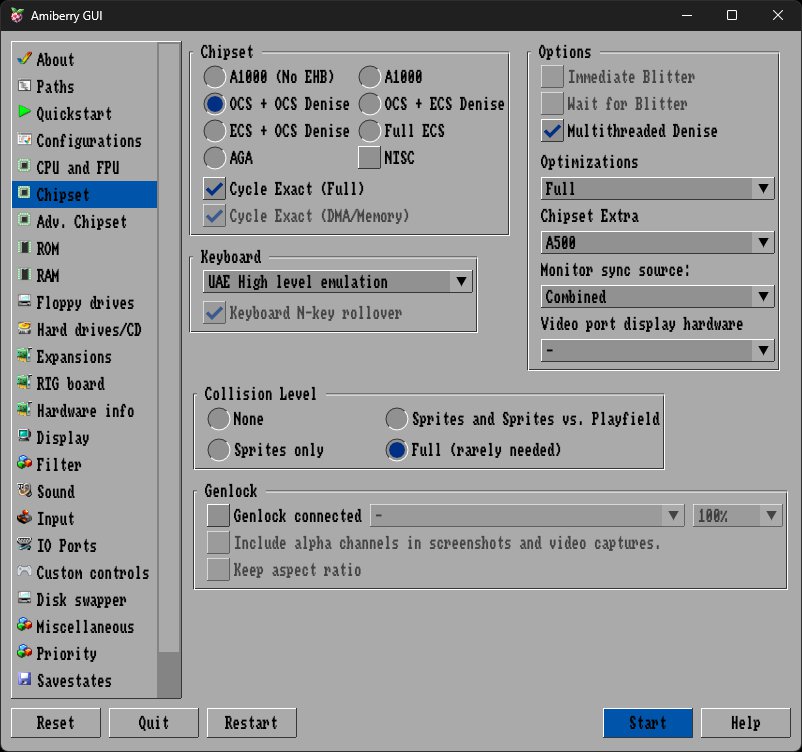The image size is (802, 752).
Task: Go to the Savestates category
Action: pyautogui.click(x=84, y=680)
